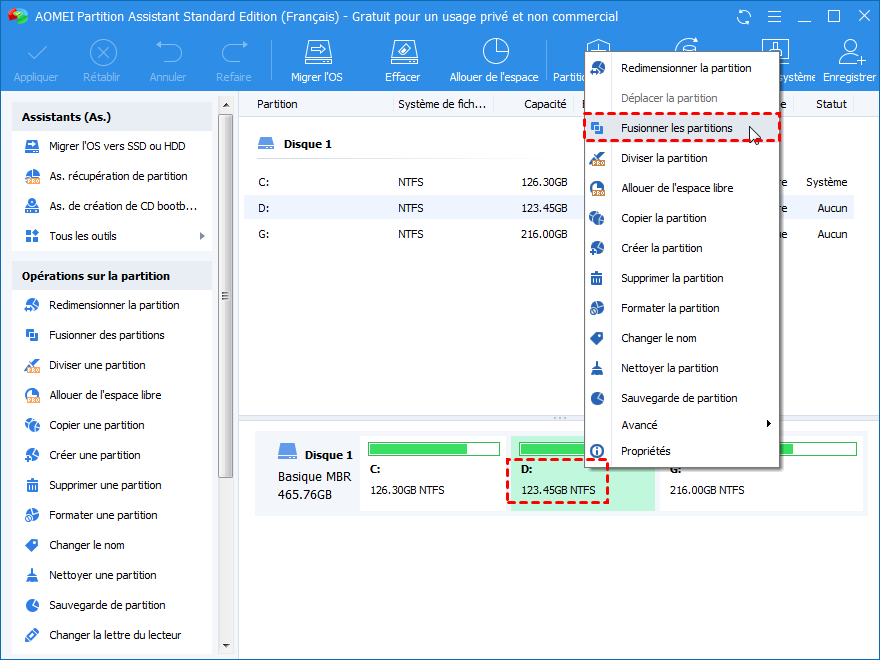
Task: Choose Changer le nom in context menu
Action: (x=681, y=338)
